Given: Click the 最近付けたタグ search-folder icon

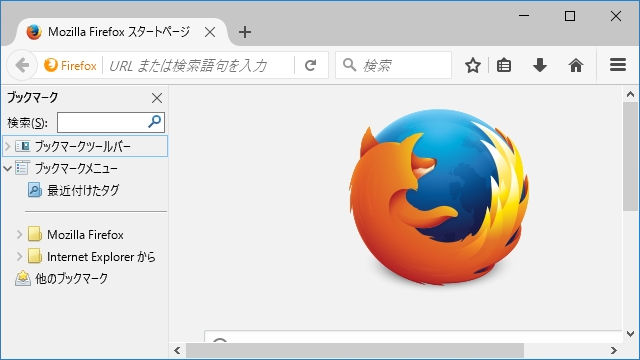Looking at the screenshot, I should [35, 190].
